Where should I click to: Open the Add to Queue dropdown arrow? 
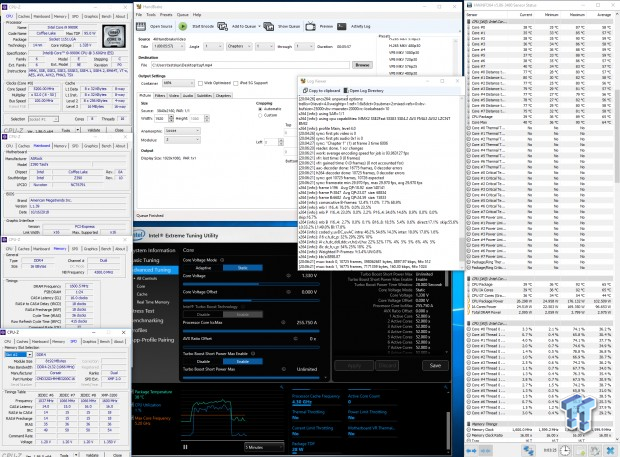pyautogui.click(x=259, y=26)
